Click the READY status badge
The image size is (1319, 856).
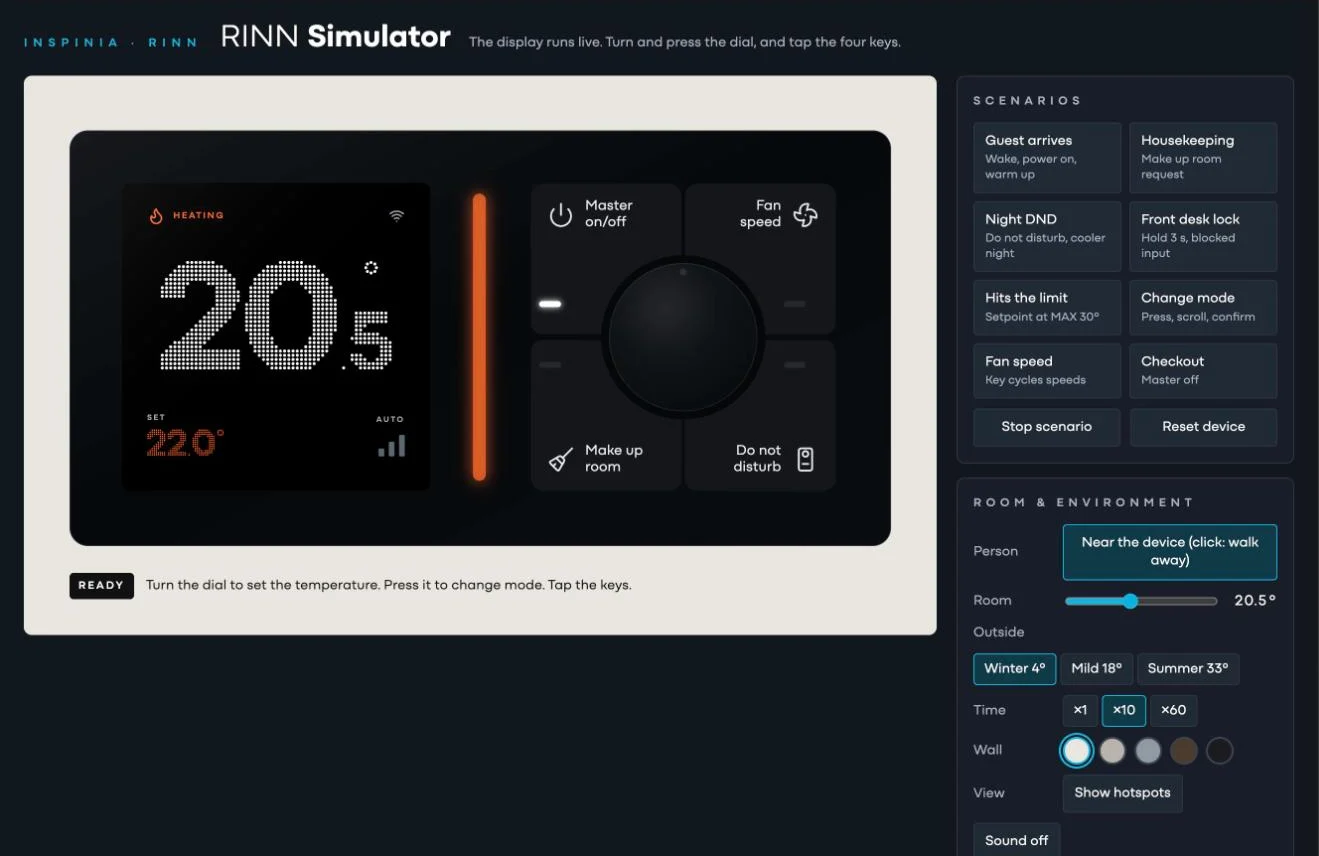[101, 586]
